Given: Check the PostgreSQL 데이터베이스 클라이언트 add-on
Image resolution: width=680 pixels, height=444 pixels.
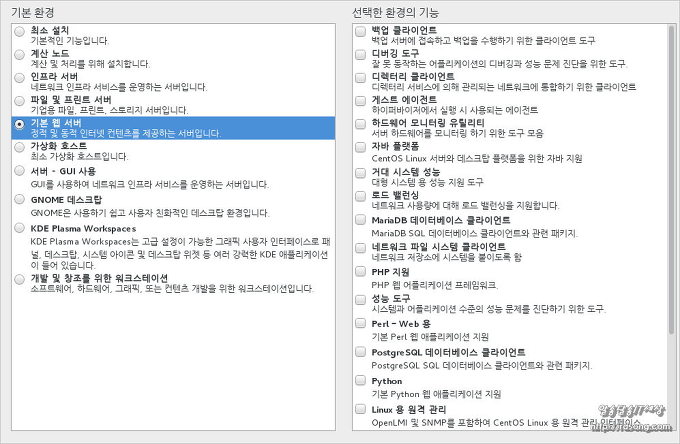Looking at the screenshot, I should (x=359, y=354).
